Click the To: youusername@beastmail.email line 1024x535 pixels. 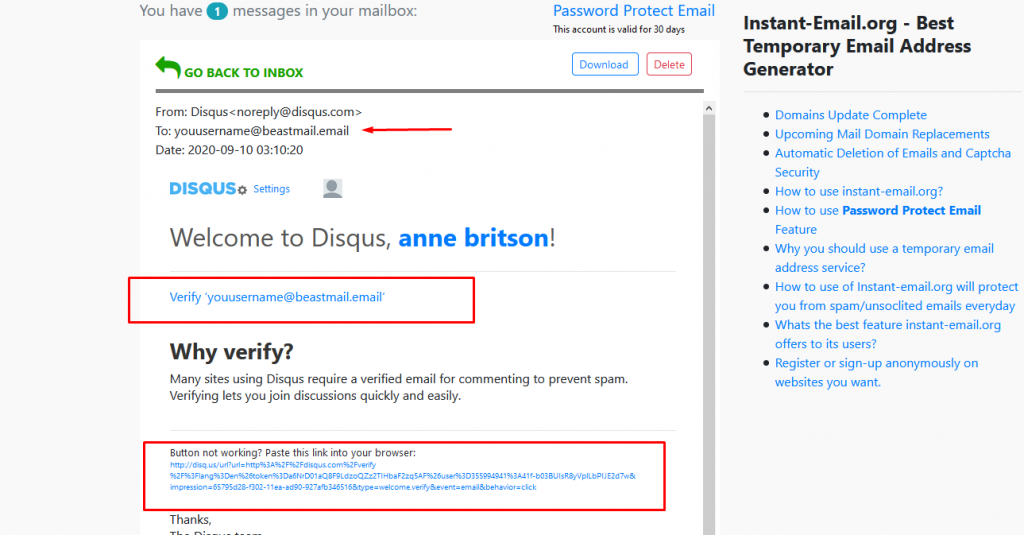[252, 131]
